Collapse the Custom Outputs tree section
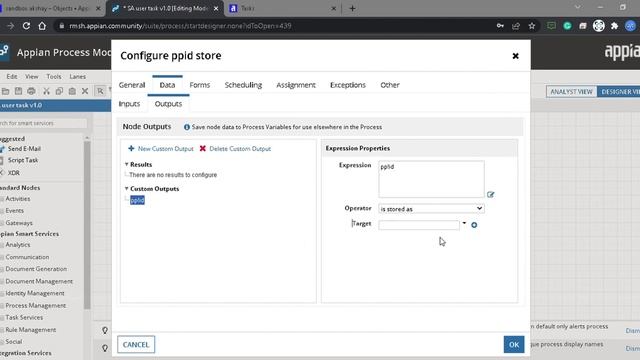This screenshot has width=640, height=360. 127,189
